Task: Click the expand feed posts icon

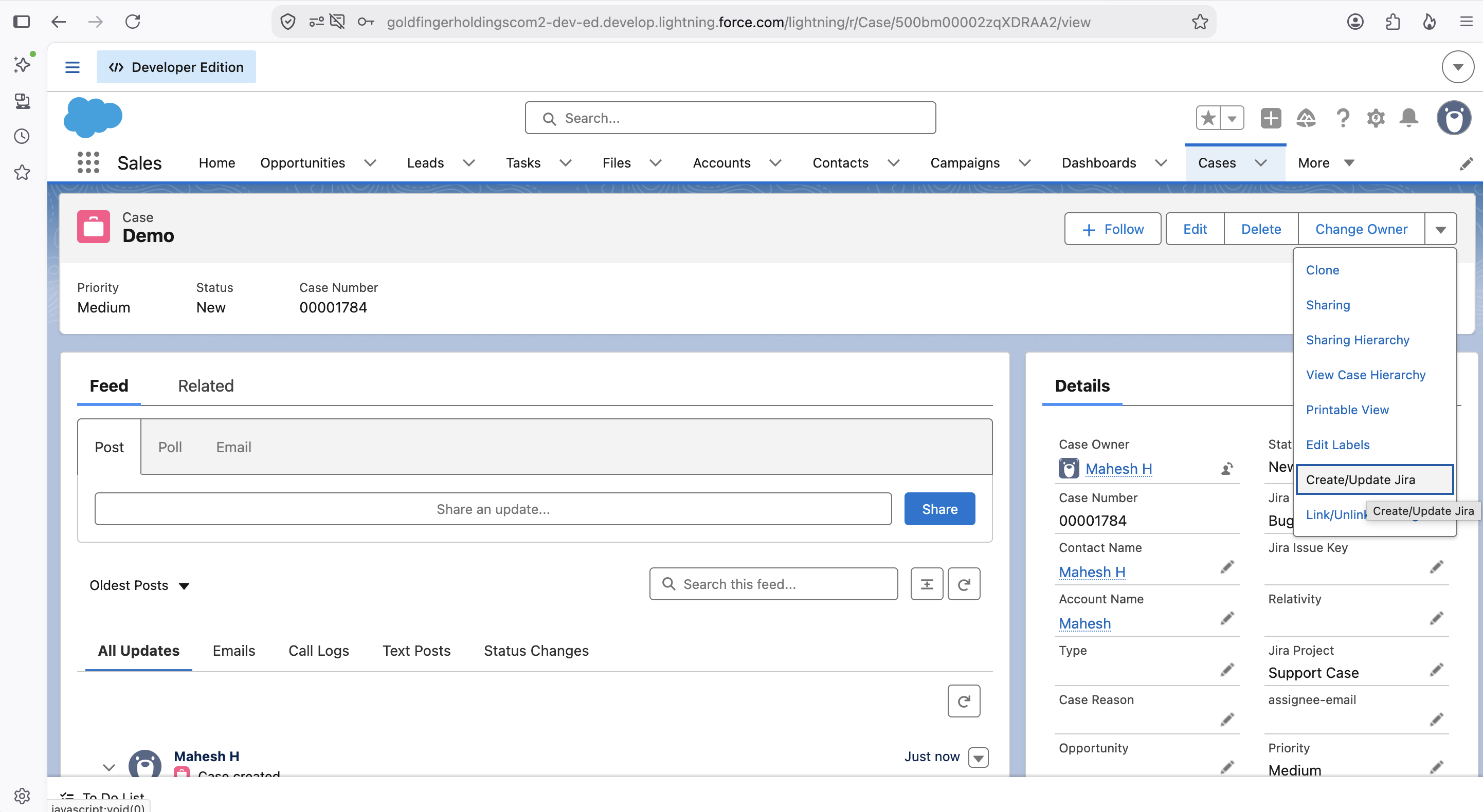Action: pyautogui.click(x=927, y=584)
